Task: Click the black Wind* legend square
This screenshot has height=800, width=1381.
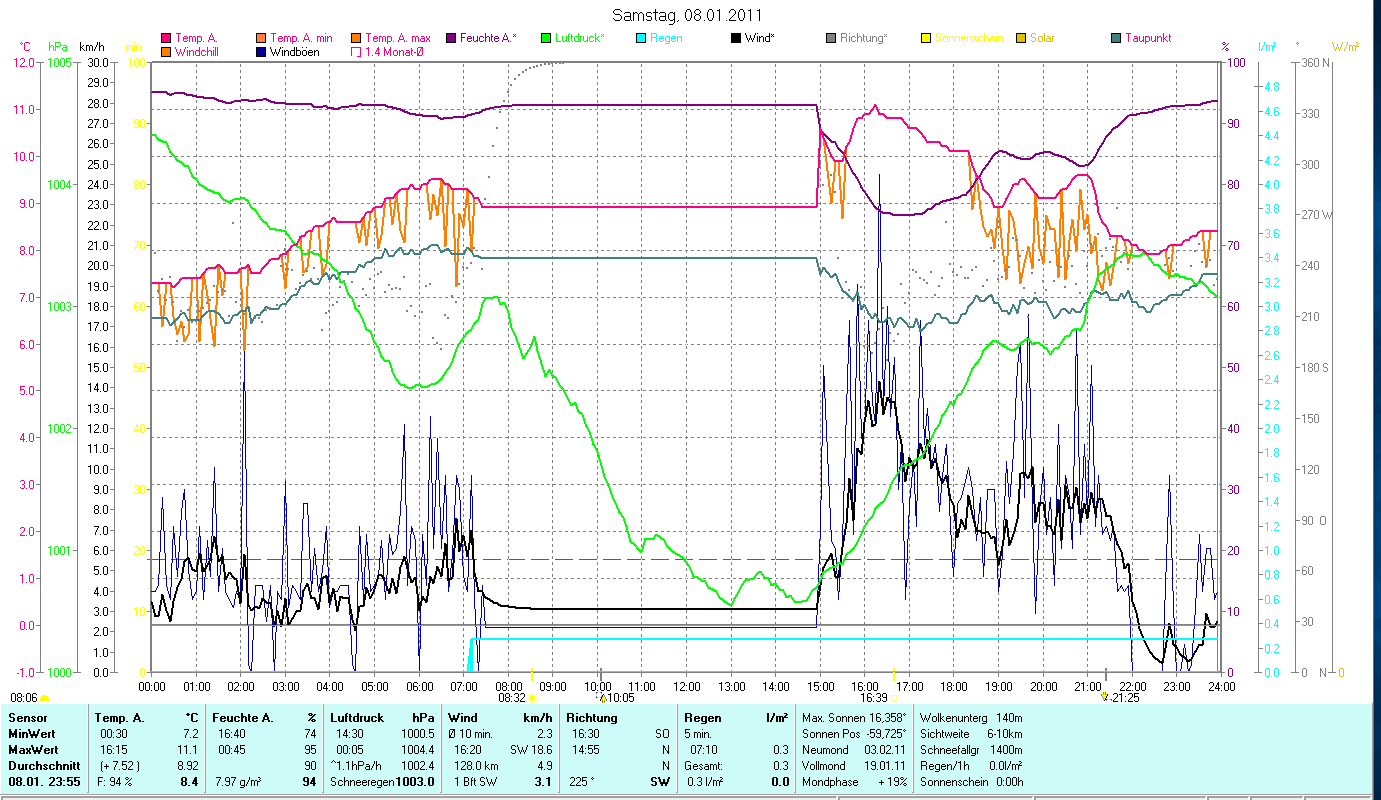Action: 736,38
